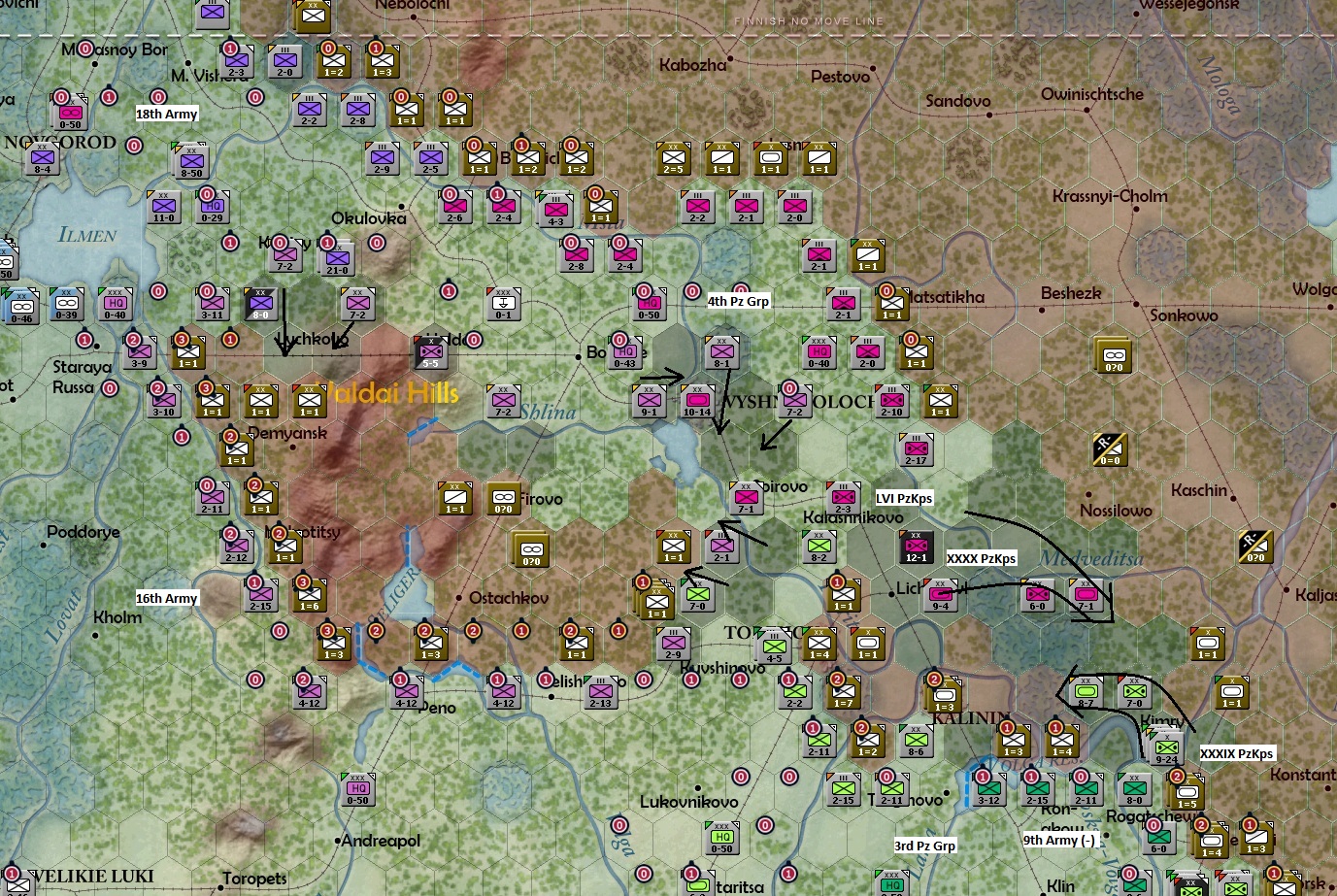This screenshot has width=1337, height=896.
Task: Select the 3-9 counter near Staraya Russa
Action: pyautogui.click(x=140, y=352)
